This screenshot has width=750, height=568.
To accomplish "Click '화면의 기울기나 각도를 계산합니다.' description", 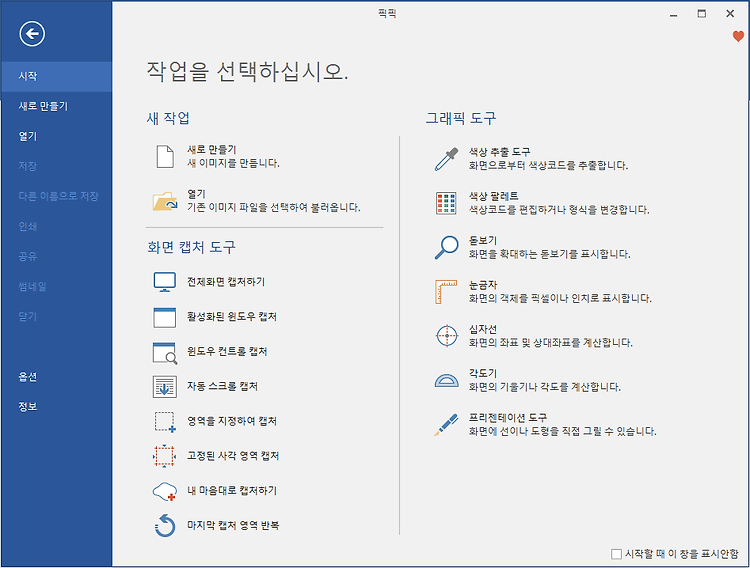I will [x=545, y=387].
